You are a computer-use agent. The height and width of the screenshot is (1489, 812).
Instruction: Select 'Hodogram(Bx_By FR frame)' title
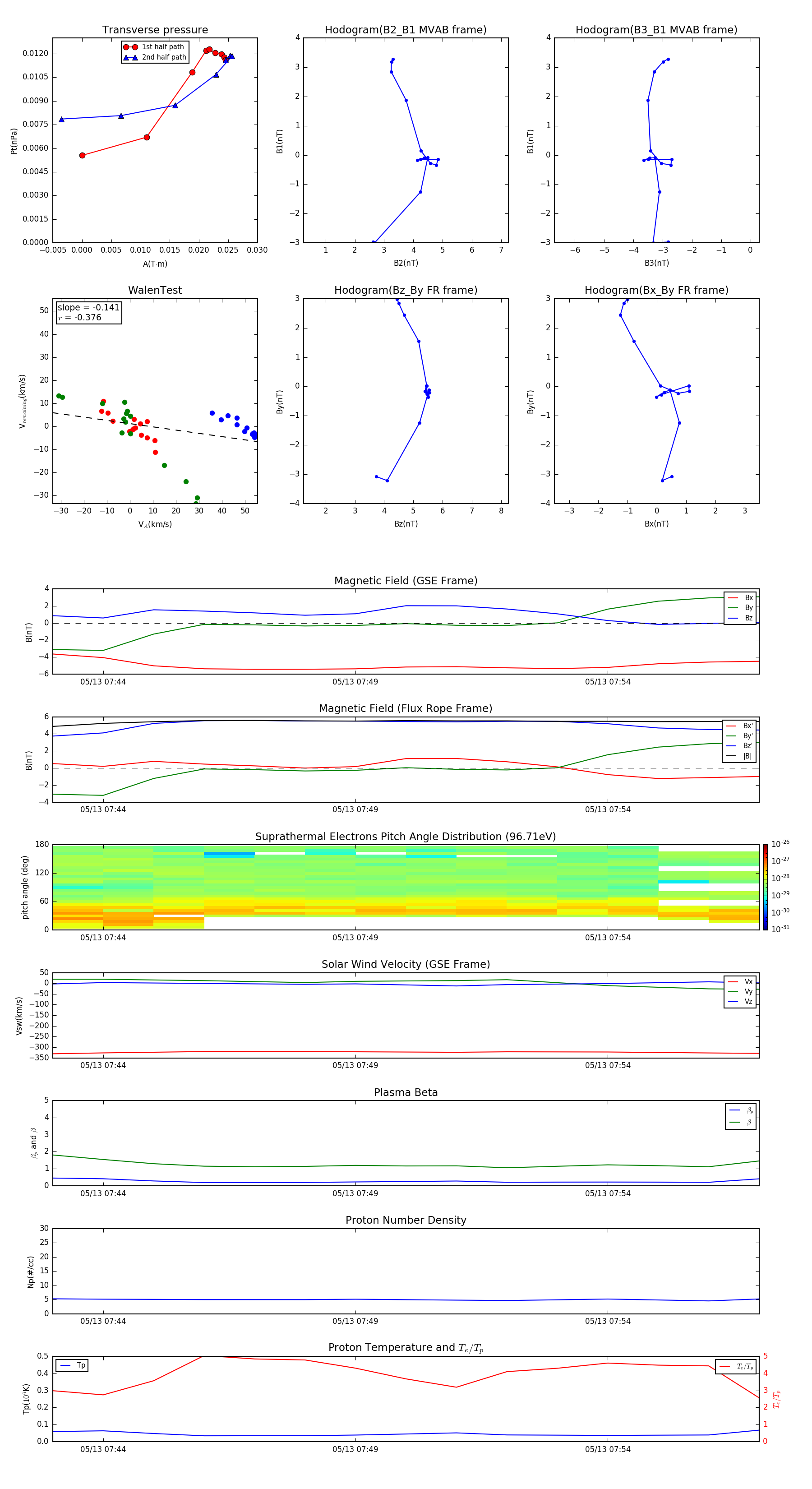click(x=656, y=290)
